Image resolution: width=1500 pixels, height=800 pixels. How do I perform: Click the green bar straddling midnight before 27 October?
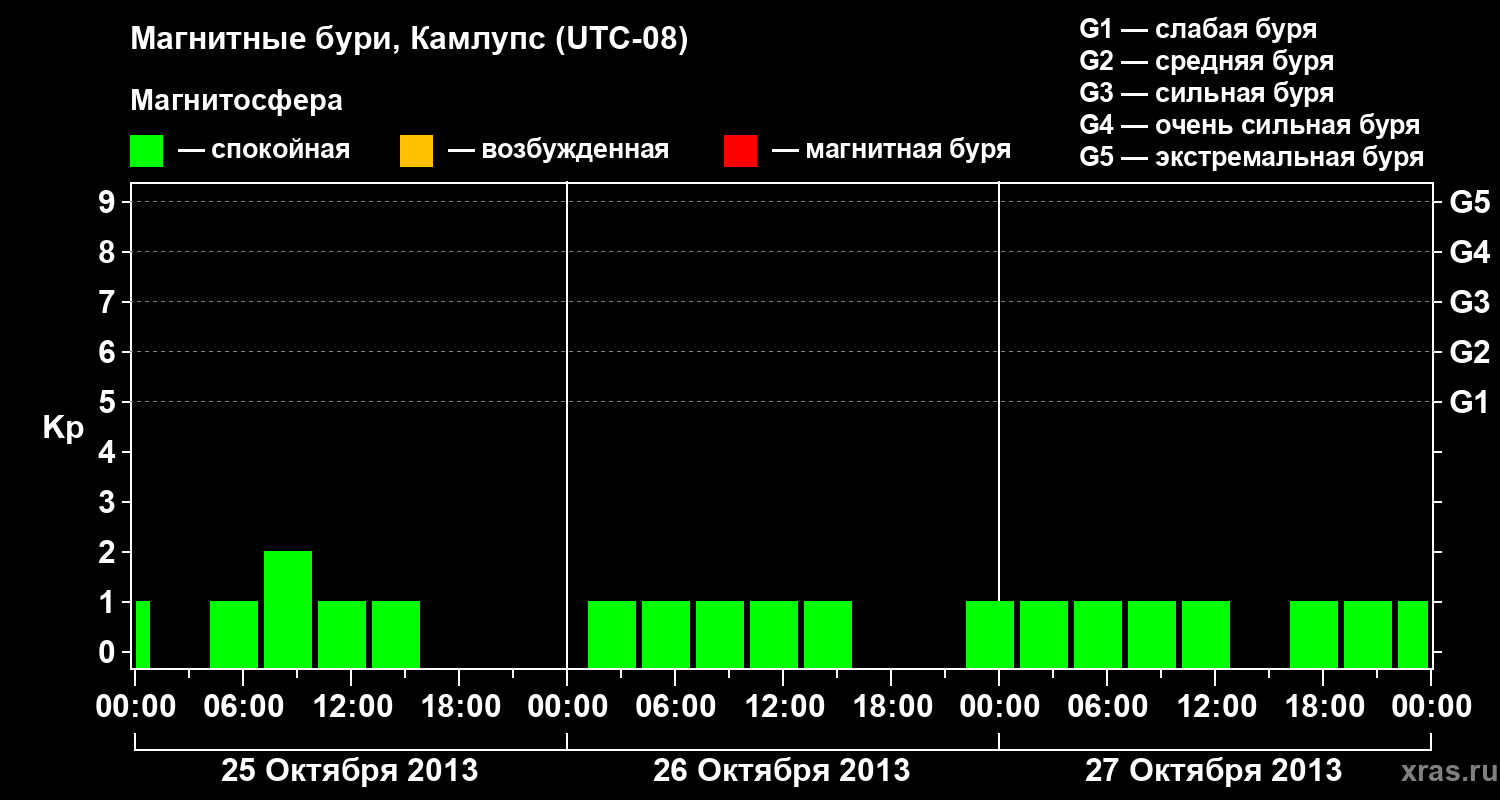(x=990, y=634)
